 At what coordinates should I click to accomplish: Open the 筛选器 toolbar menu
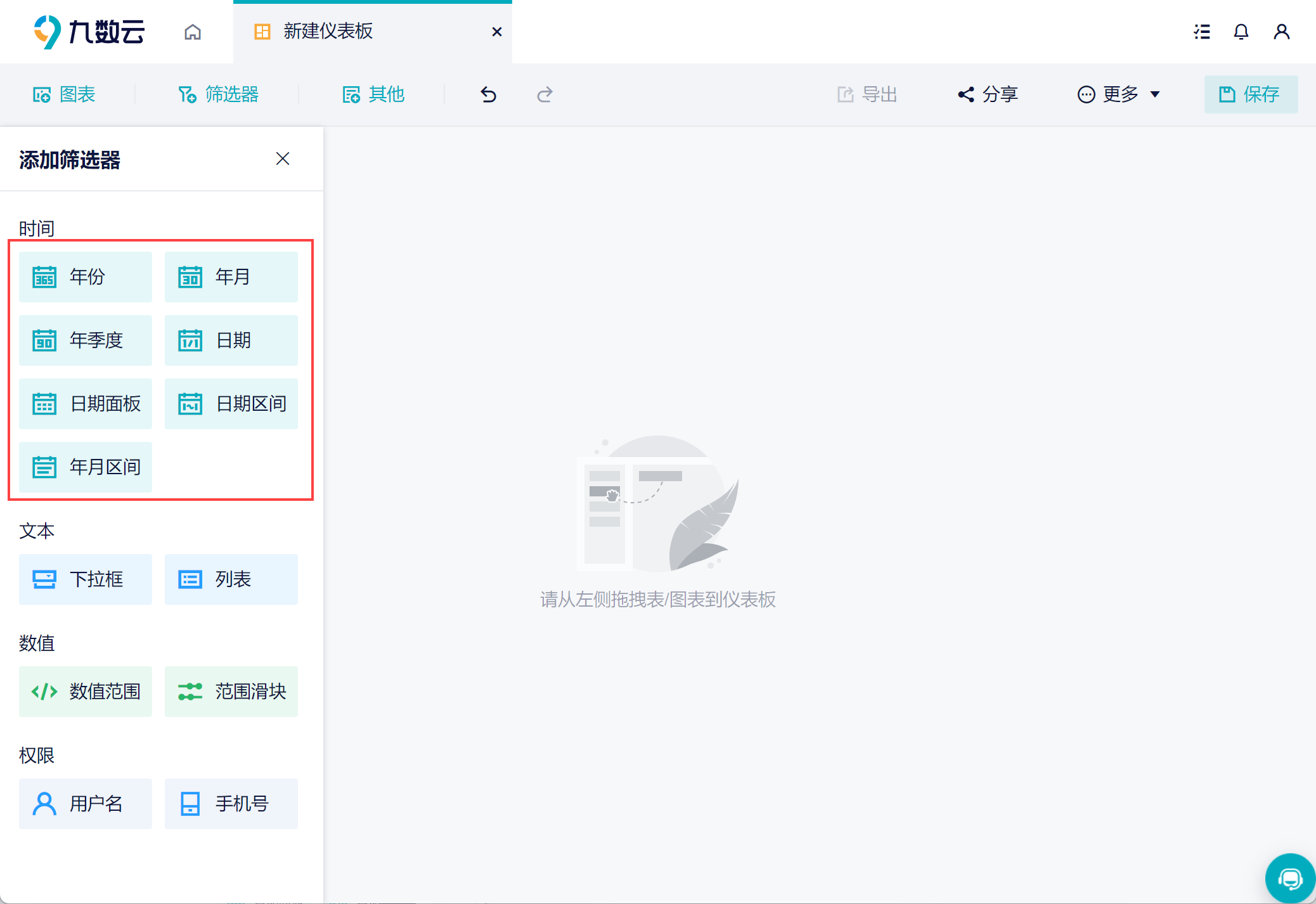click(x=218, y=94)
